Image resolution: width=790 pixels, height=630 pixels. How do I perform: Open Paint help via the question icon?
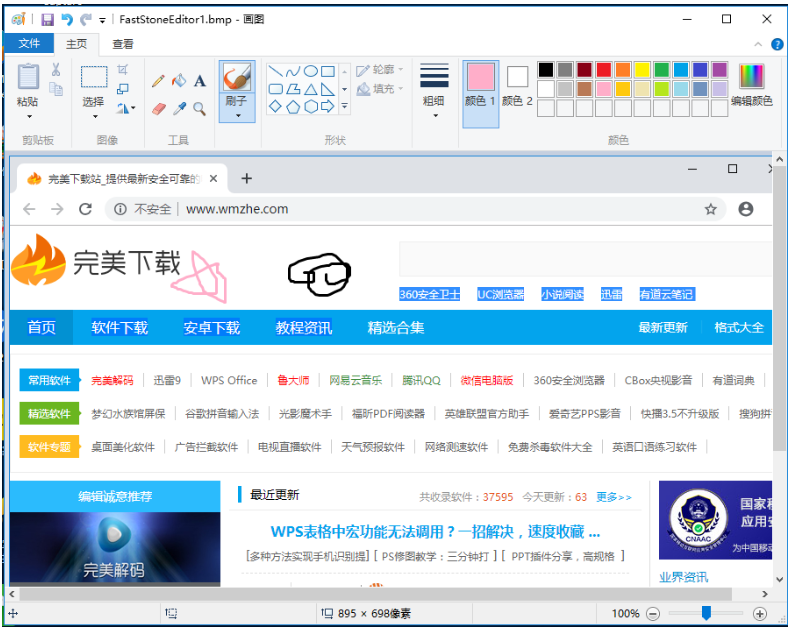777,44
